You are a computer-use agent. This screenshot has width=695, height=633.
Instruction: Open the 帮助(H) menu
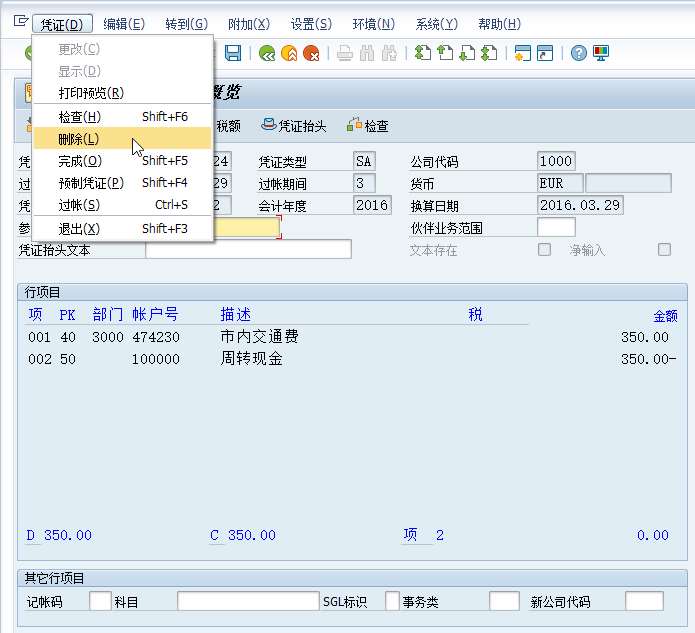pos(500,24)
